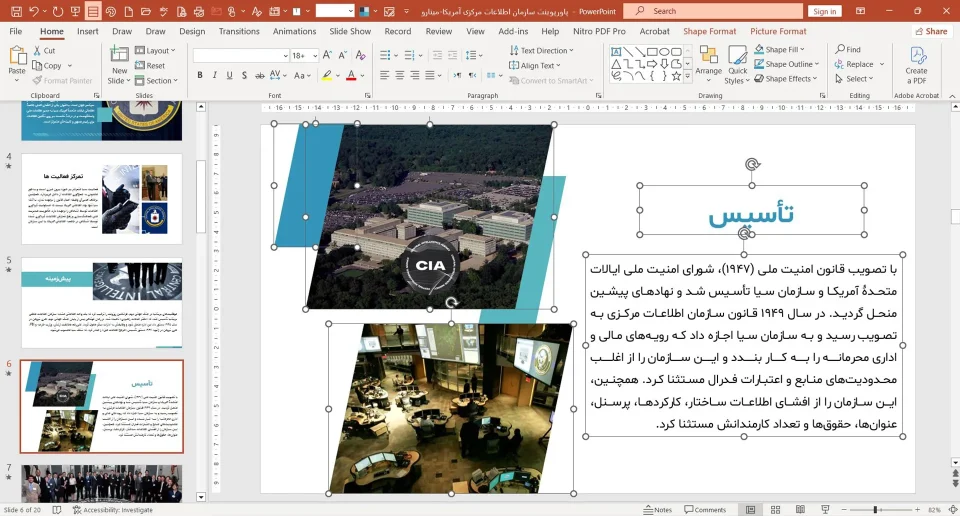Screen dimensions: 960x516
Task: Click the Cut icon
Action: click(x=44, y=51)
